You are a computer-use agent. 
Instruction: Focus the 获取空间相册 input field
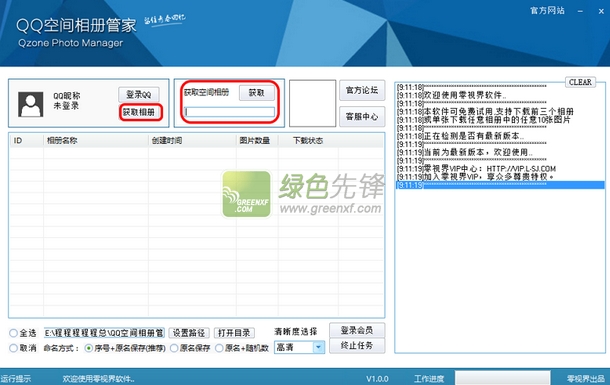(x=230, y=112)
